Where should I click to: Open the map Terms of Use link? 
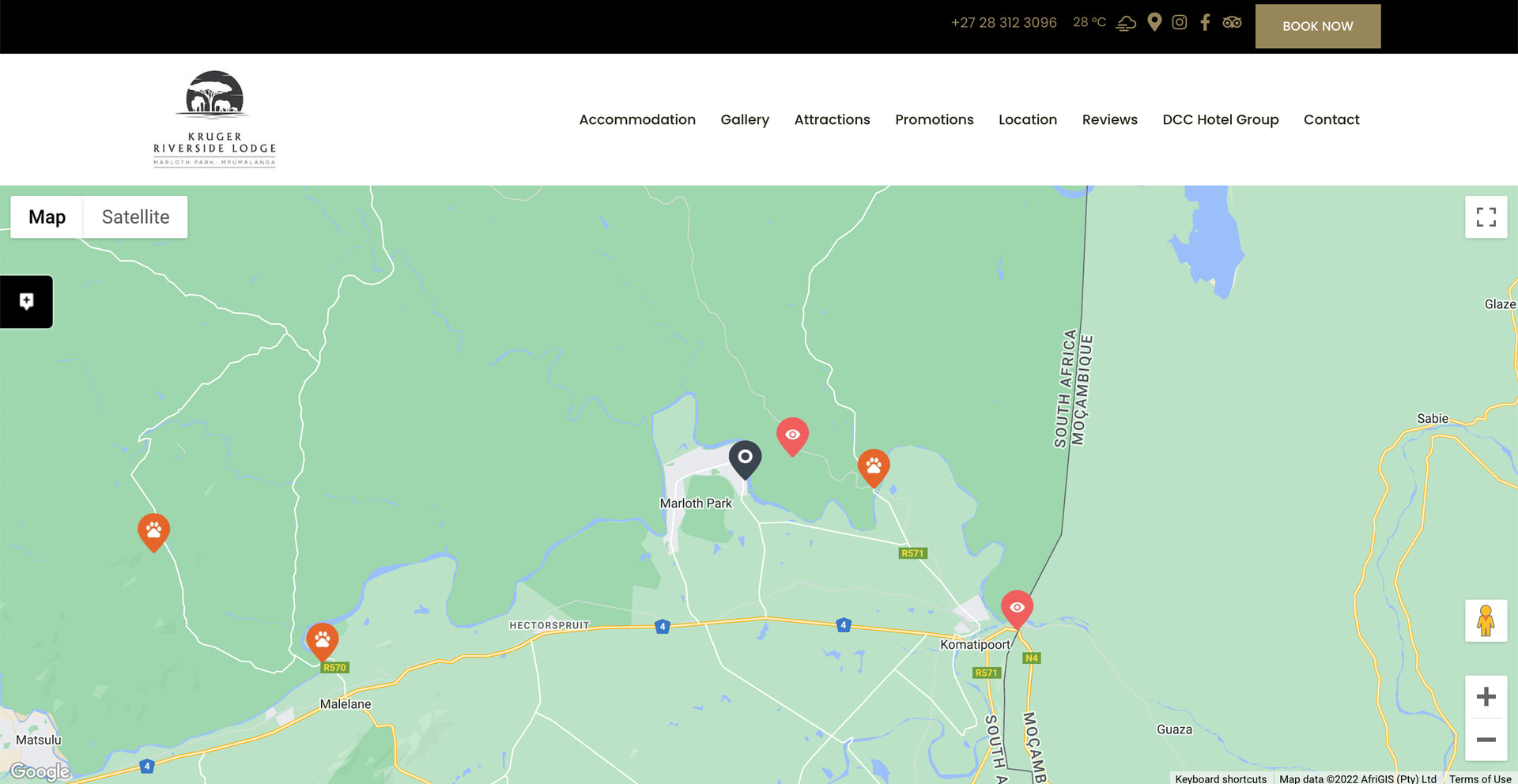click(x=1479, y=778)
